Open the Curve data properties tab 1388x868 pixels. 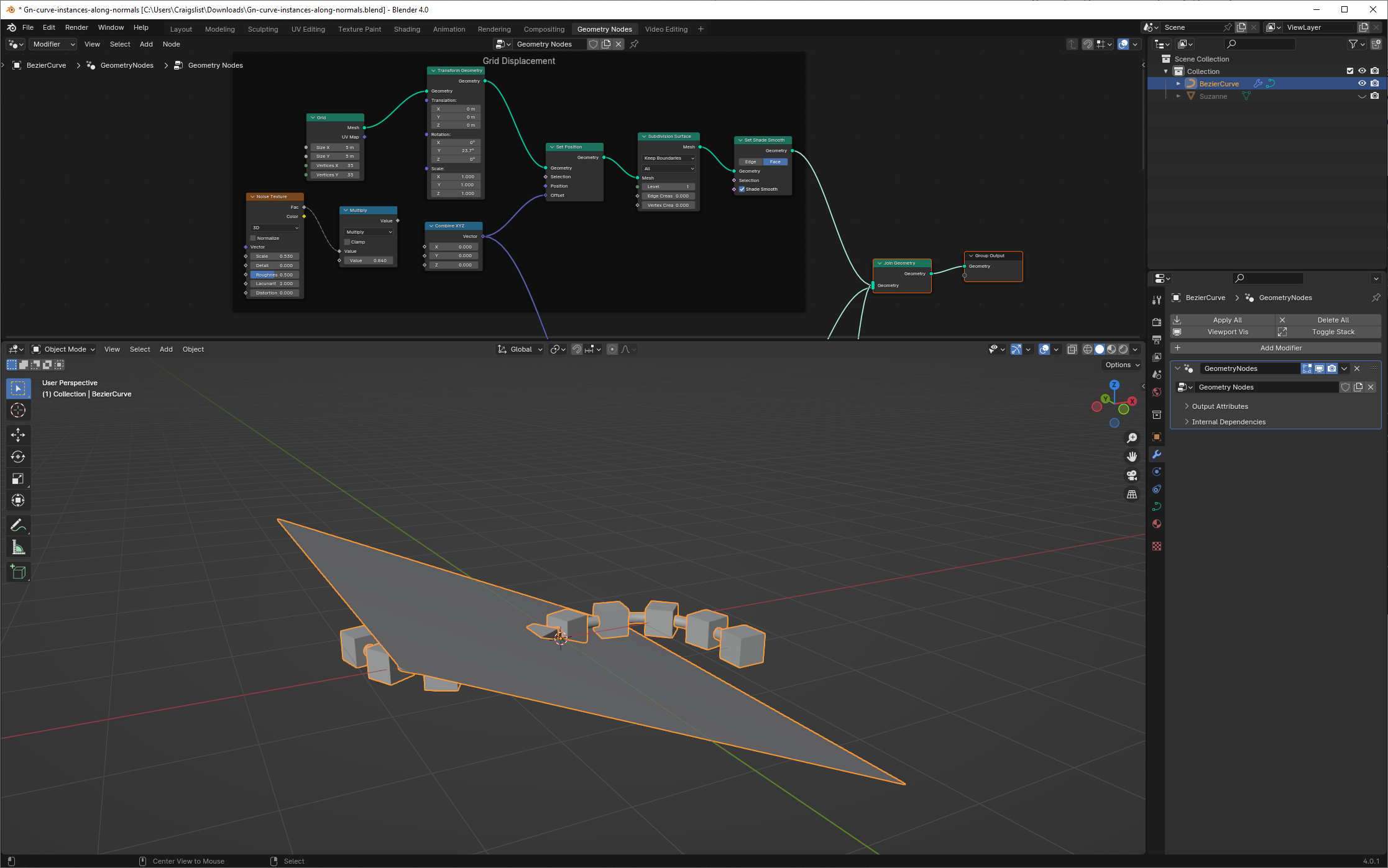(1157, 506)
